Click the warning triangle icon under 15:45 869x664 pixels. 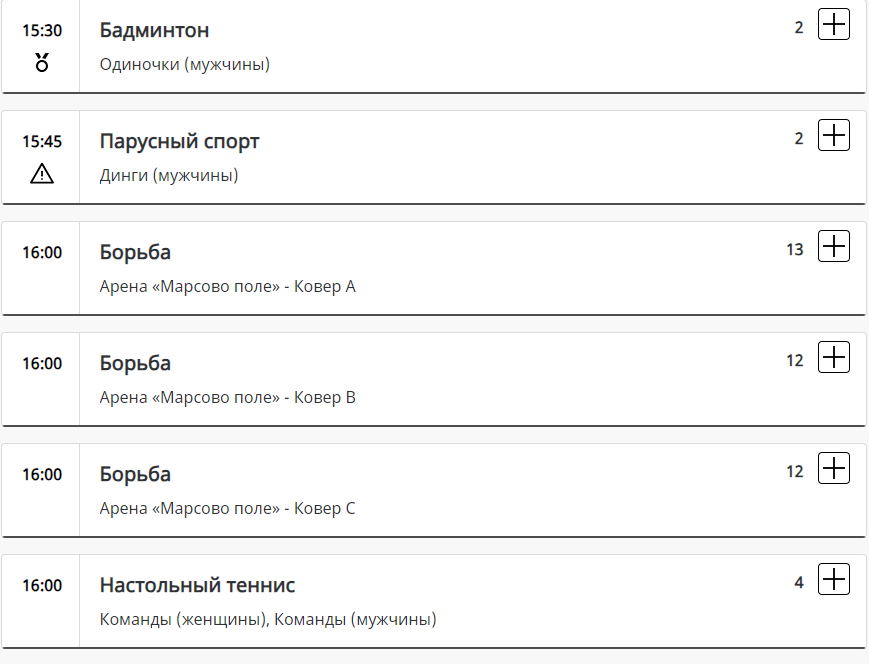[42, 174]
